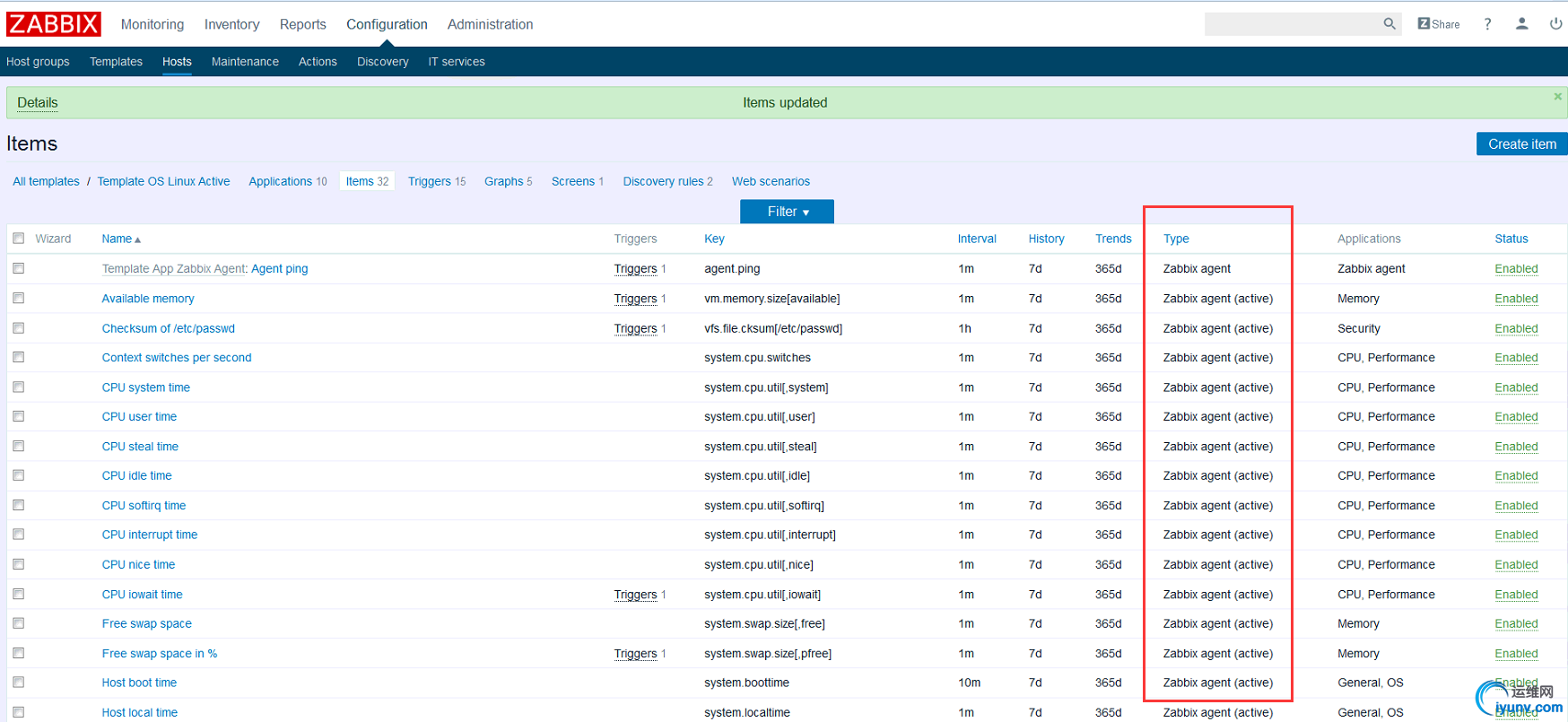Click the search magnifier icon
This screenshot has width=1568, height=722.
coord(1389,24)
